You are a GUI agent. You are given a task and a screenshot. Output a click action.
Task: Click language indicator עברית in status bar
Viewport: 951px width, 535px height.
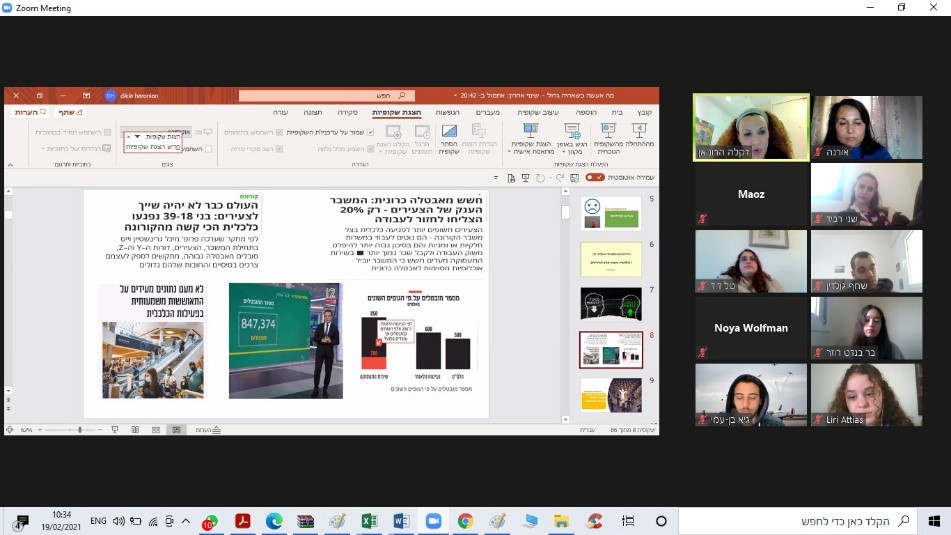[587, 429]
